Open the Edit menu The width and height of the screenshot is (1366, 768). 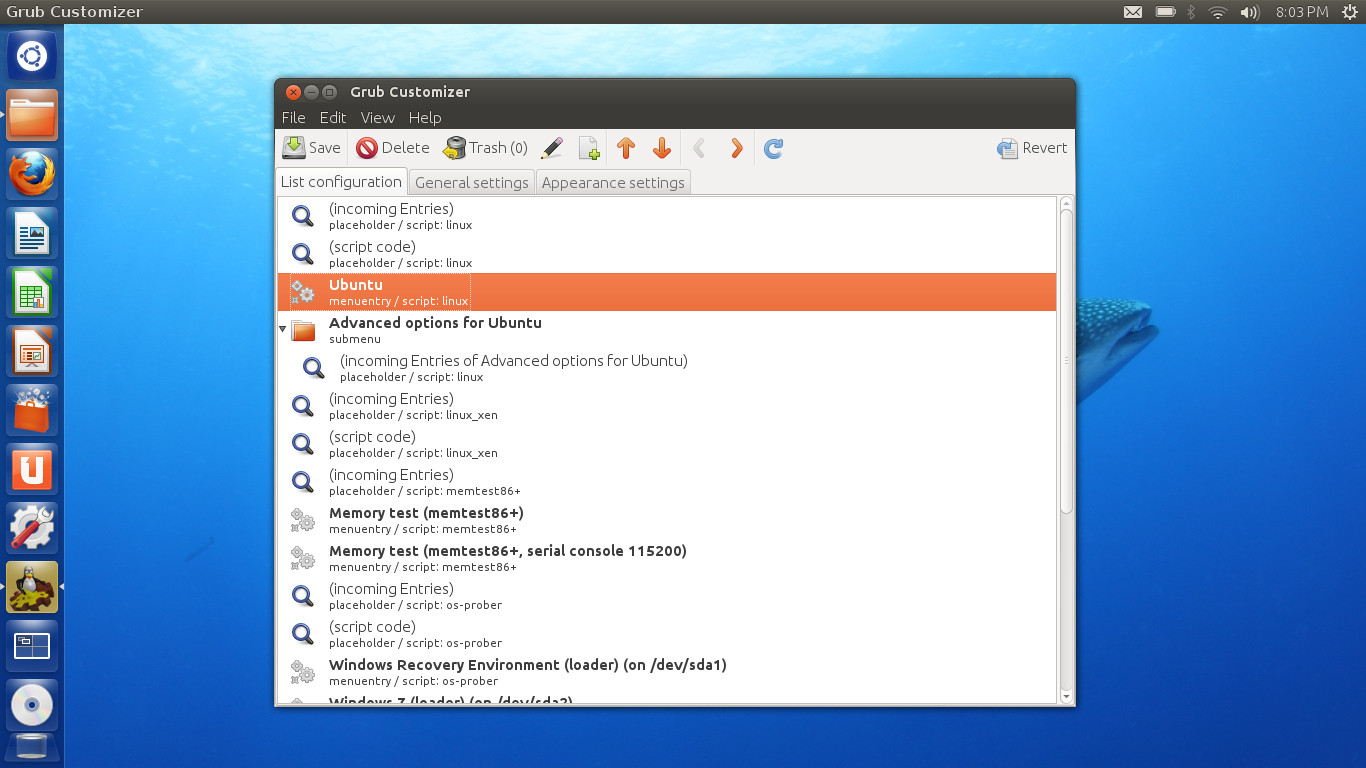click(x=333, y=117)
